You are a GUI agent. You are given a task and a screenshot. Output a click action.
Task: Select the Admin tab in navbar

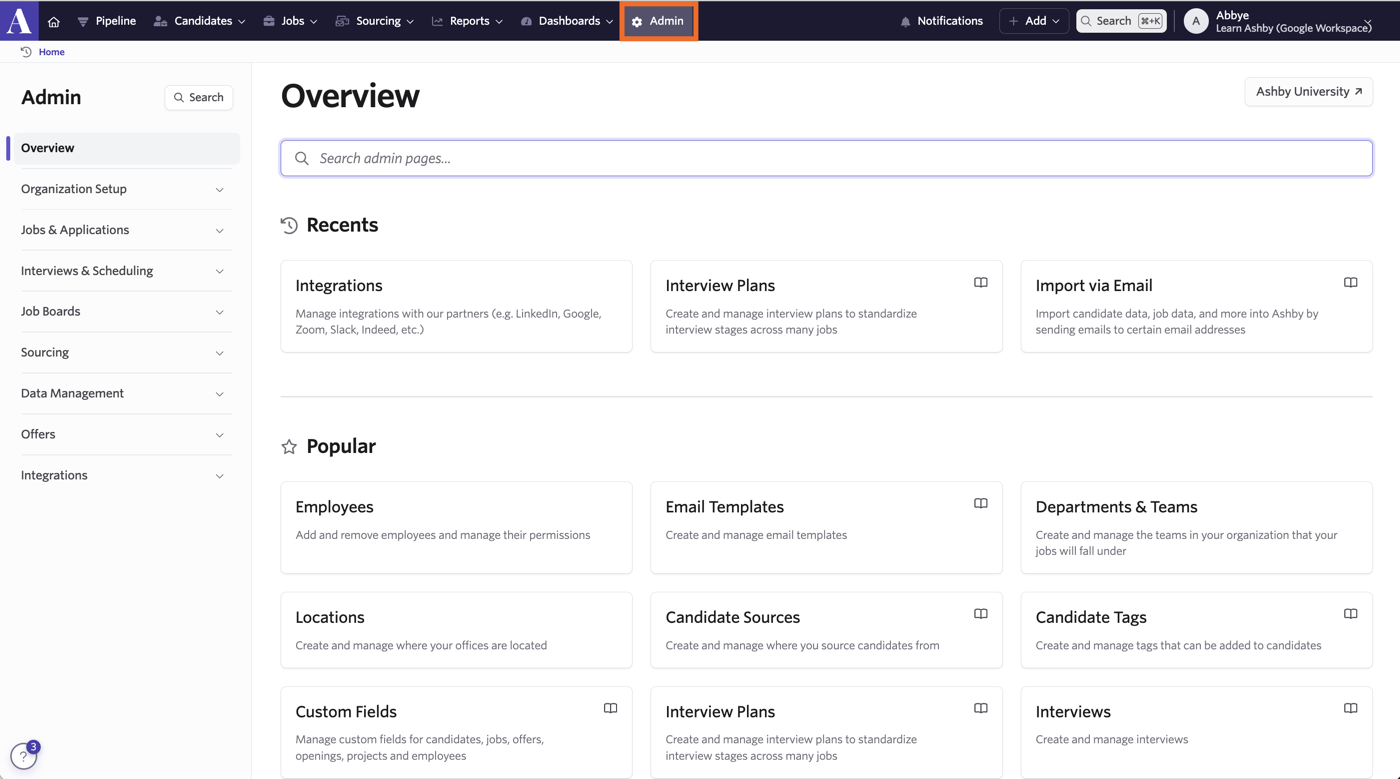pyautogui.click(x=658, y=21)
